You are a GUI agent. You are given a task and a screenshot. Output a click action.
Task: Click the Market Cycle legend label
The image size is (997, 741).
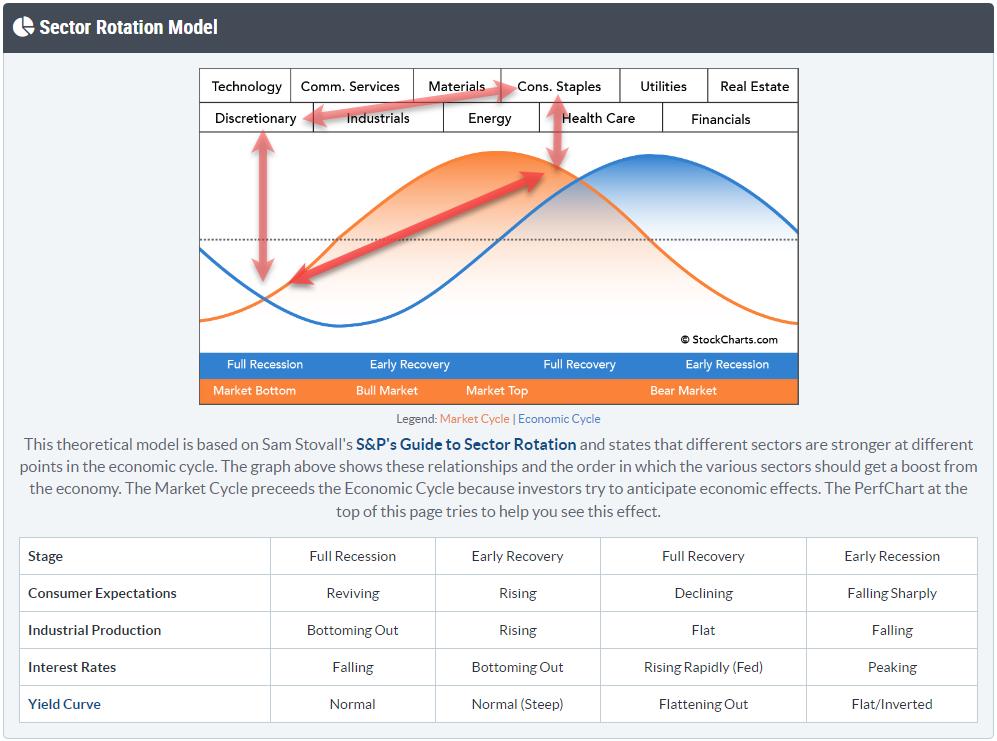pos(474,419)
